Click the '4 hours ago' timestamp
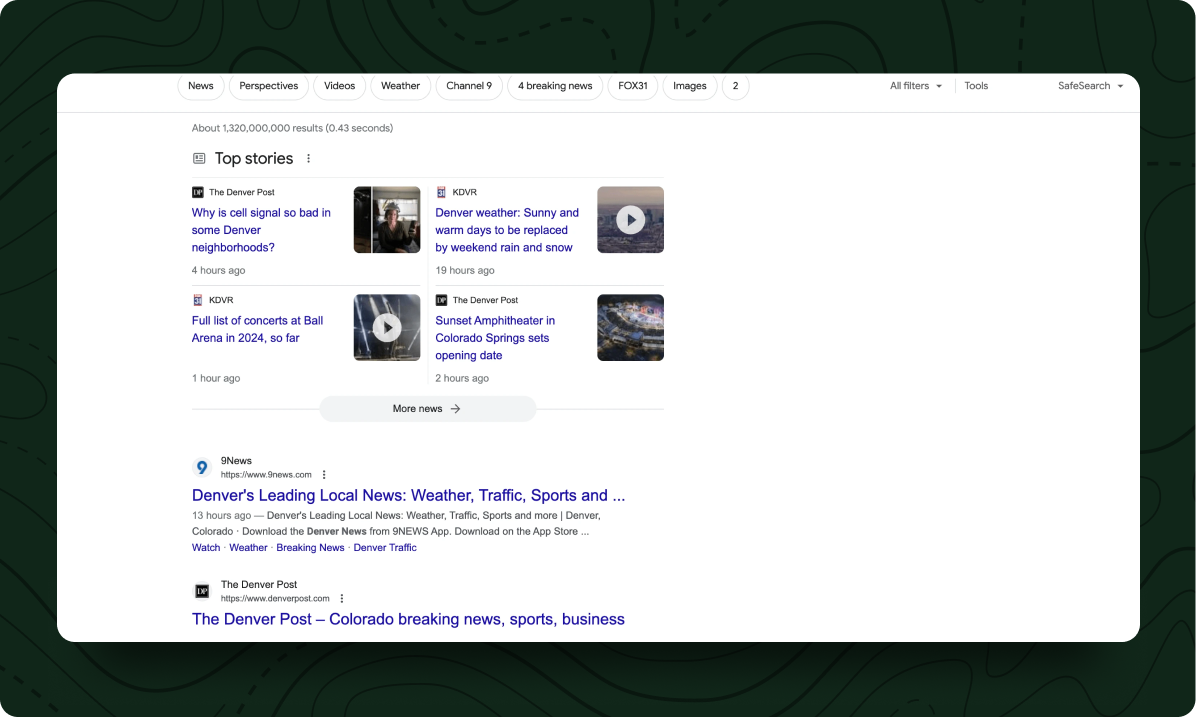The height and width of the screenshot is (717, 1196). click(x=218, y=270)
